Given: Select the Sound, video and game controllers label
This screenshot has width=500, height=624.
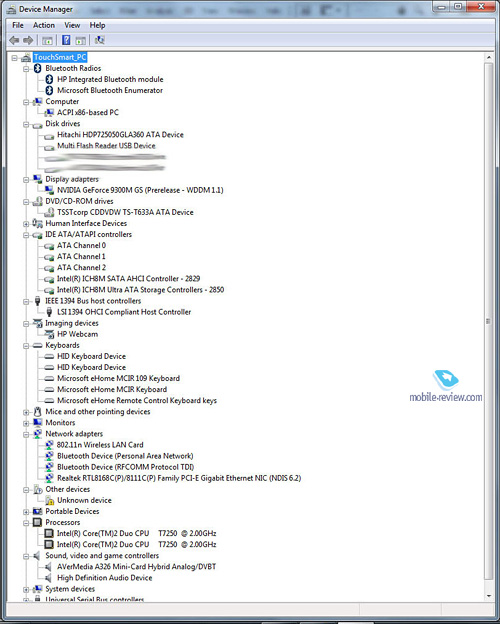Looking at the screenshot, I should [102, 556].
